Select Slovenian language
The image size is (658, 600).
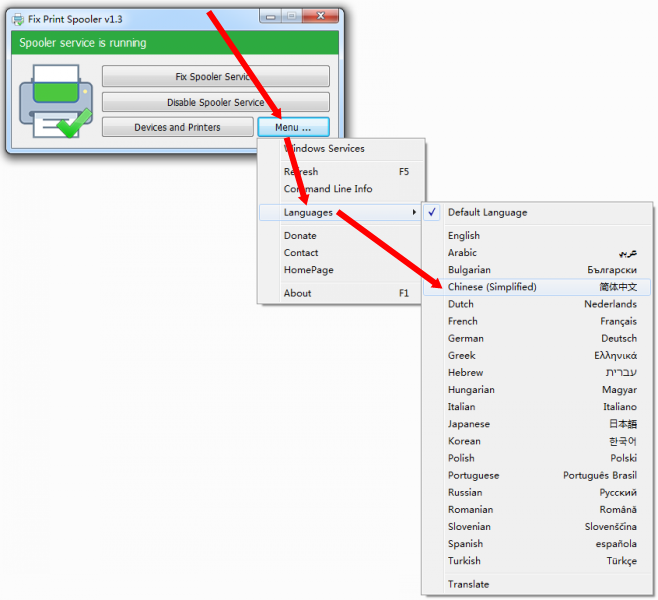point(537,527)
